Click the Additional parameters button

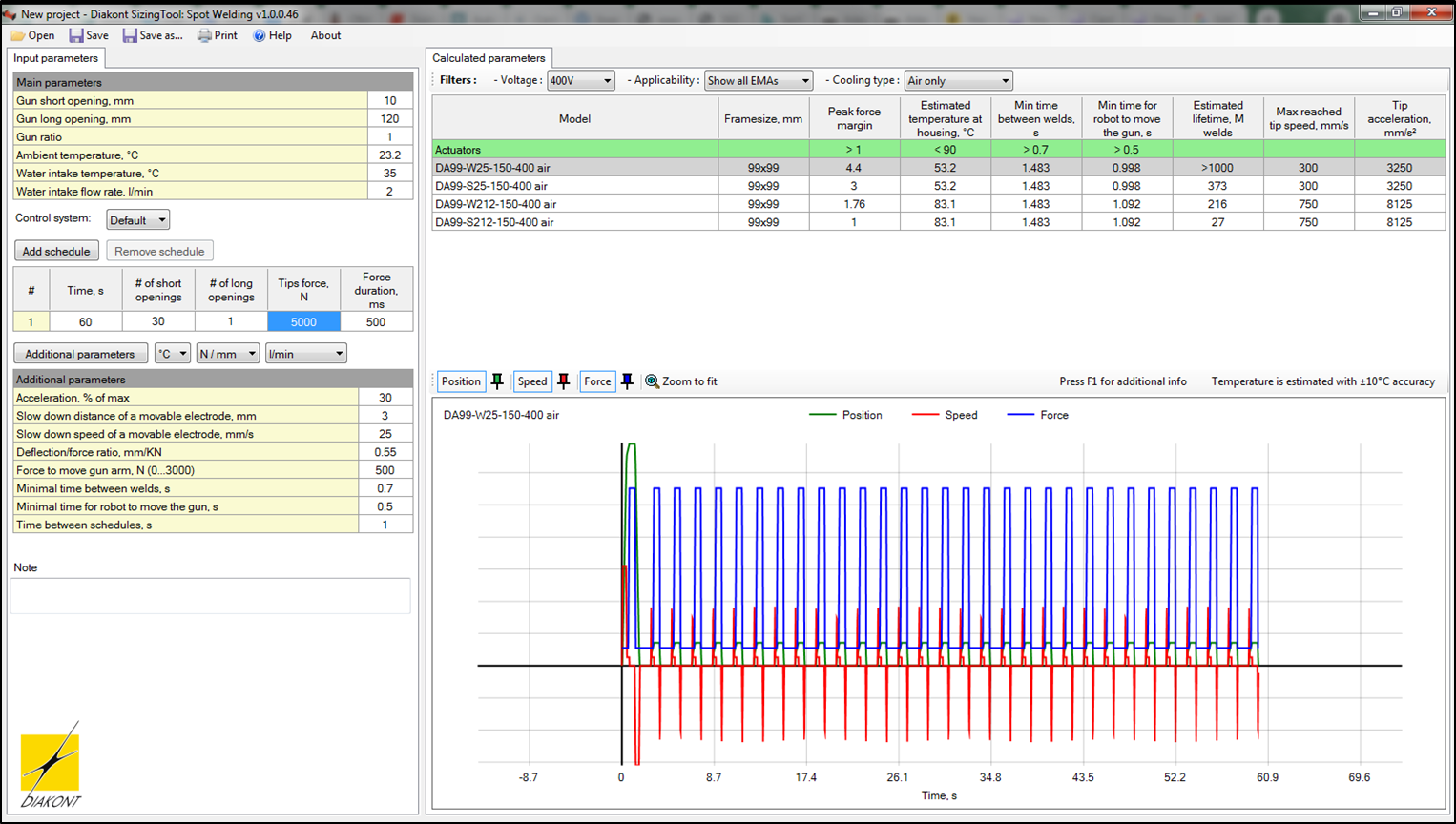click(x=80, y=354)
